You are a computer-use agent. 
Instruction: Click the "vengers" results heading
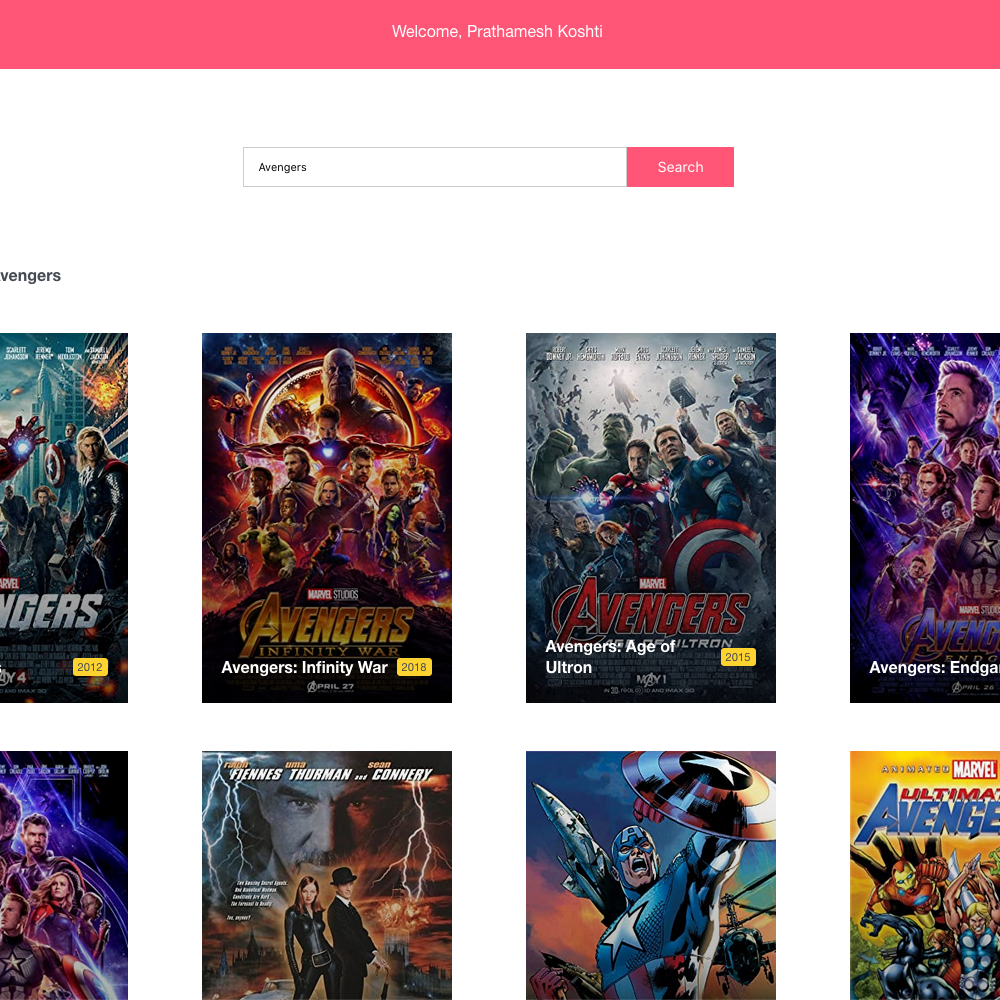(31, 276)
